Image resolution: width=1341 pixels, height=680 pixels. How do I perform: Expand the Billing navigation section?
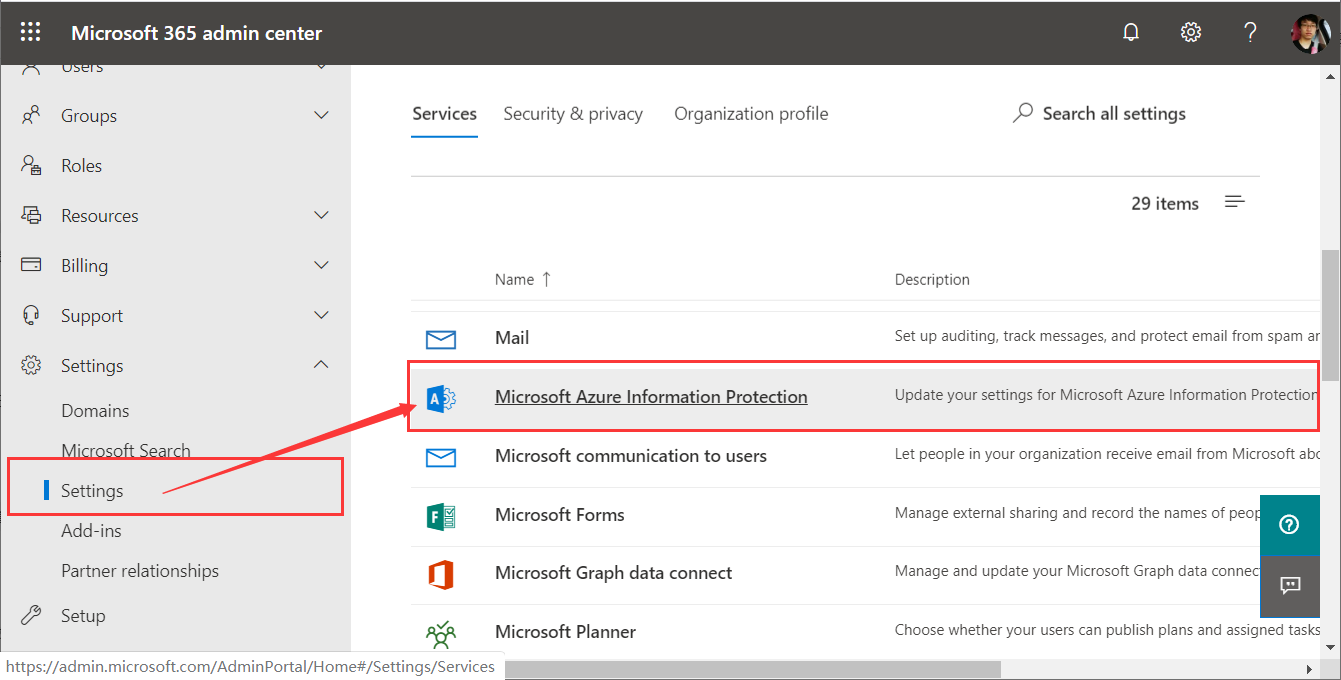click(321, 266)
